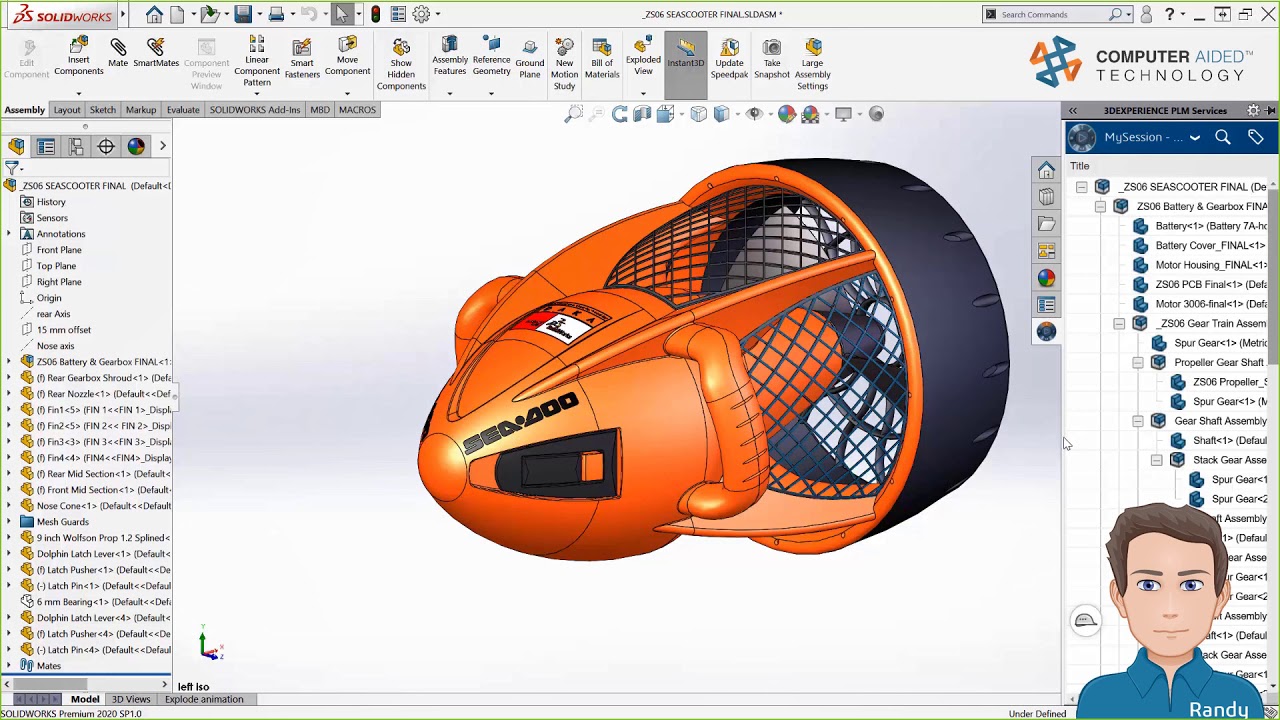Click the Rebuild traffic light icon

point(375,14)
